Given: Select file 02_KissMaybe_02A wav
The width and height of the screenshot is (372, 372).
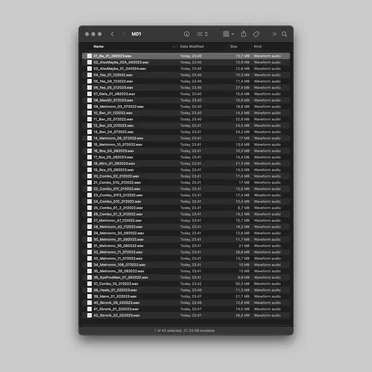Looking at the screenshot, I should pos(186,62).
